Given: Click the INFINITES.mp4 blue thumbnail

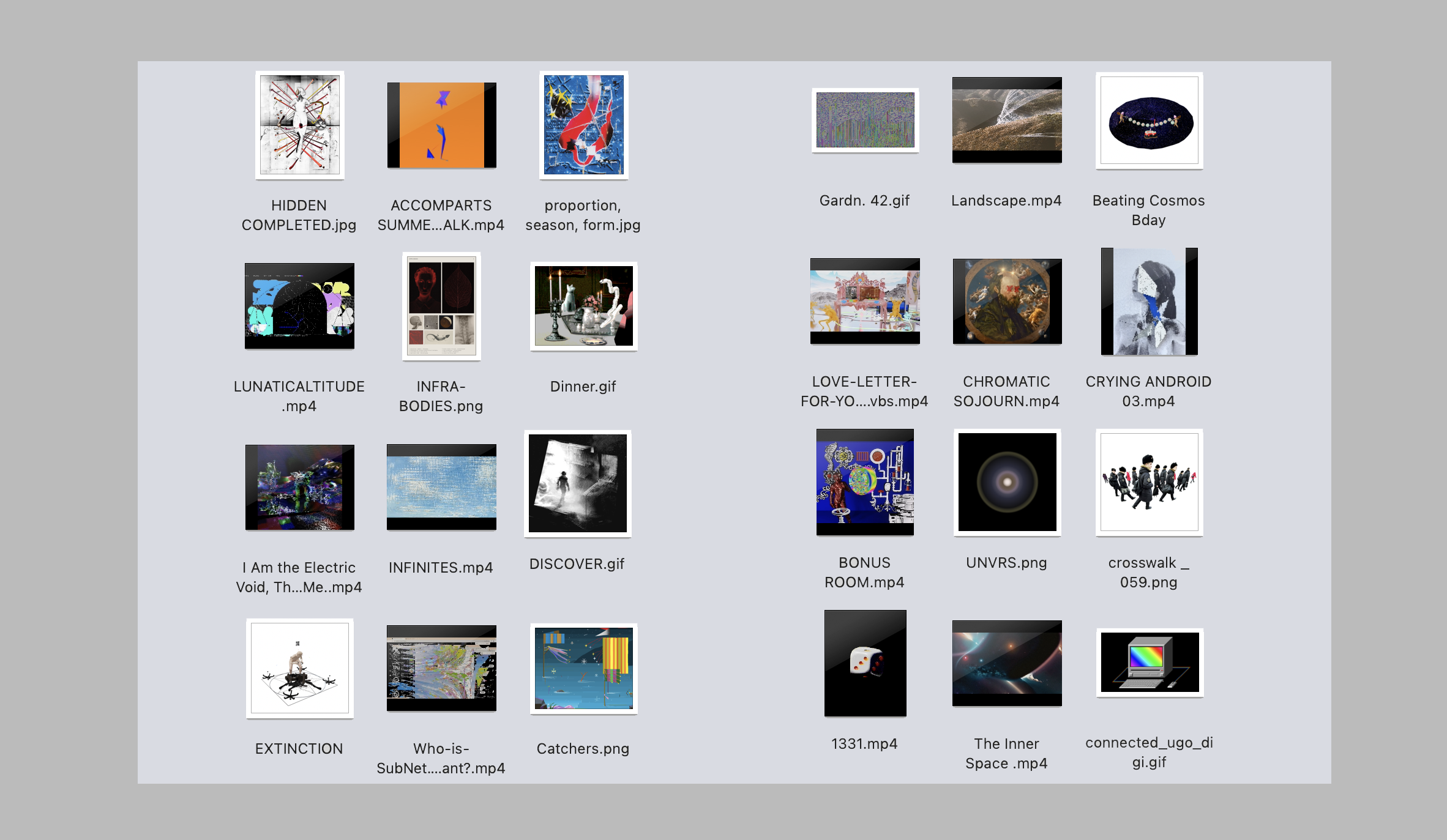Looking at the screenshot, I should tap(441, 487).
